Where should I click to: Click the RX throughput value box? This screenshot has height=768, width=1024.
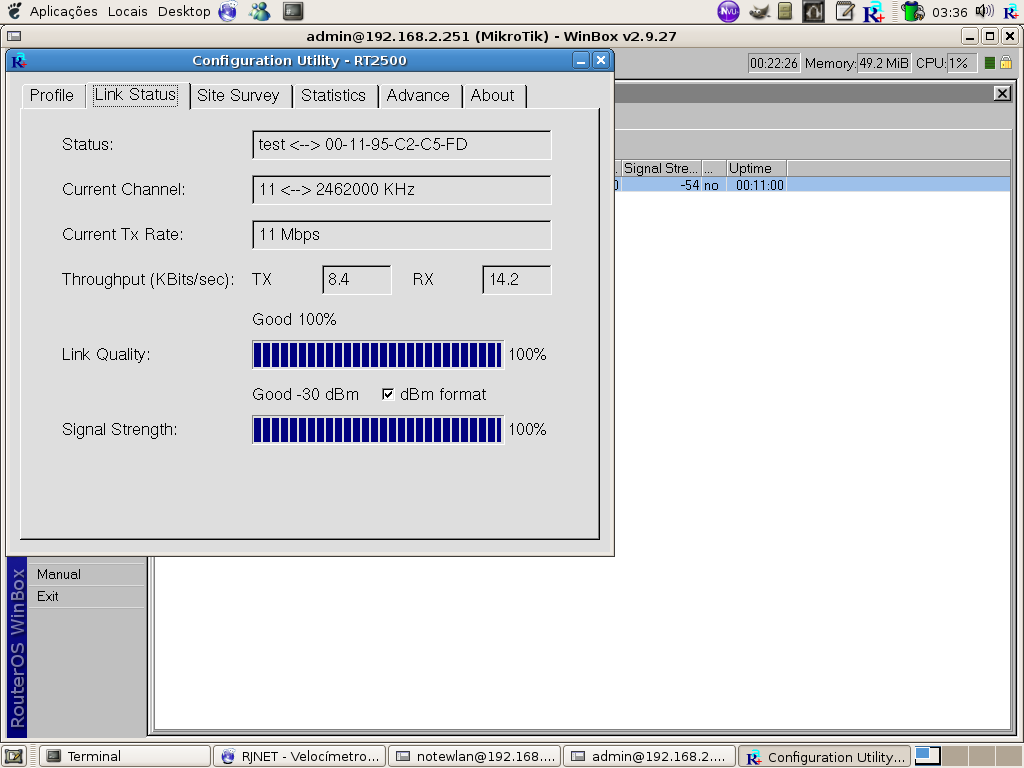click(x=517, y=280)
